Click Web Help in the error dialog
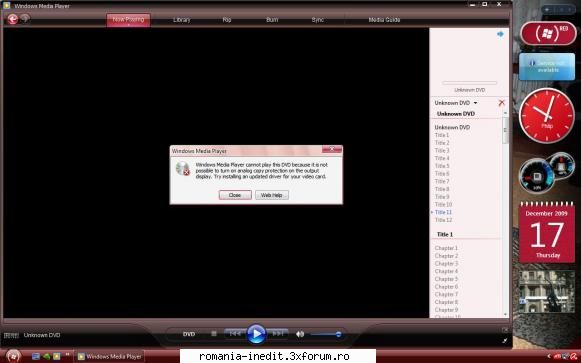Image resolution: width=581 pixels, height=363 pixels. 272,195
